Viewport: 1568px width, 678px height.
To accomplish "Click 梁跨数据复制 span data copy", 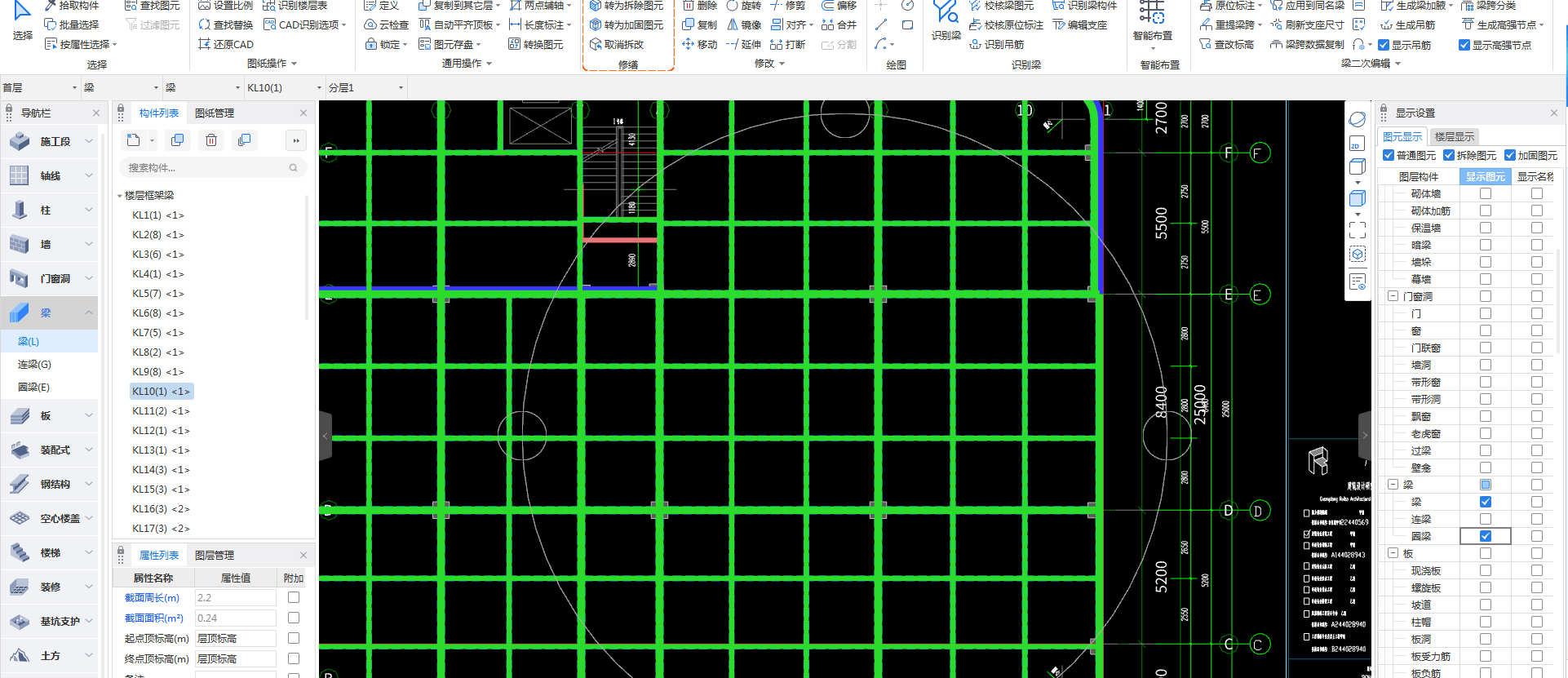I will point(1307,44).
